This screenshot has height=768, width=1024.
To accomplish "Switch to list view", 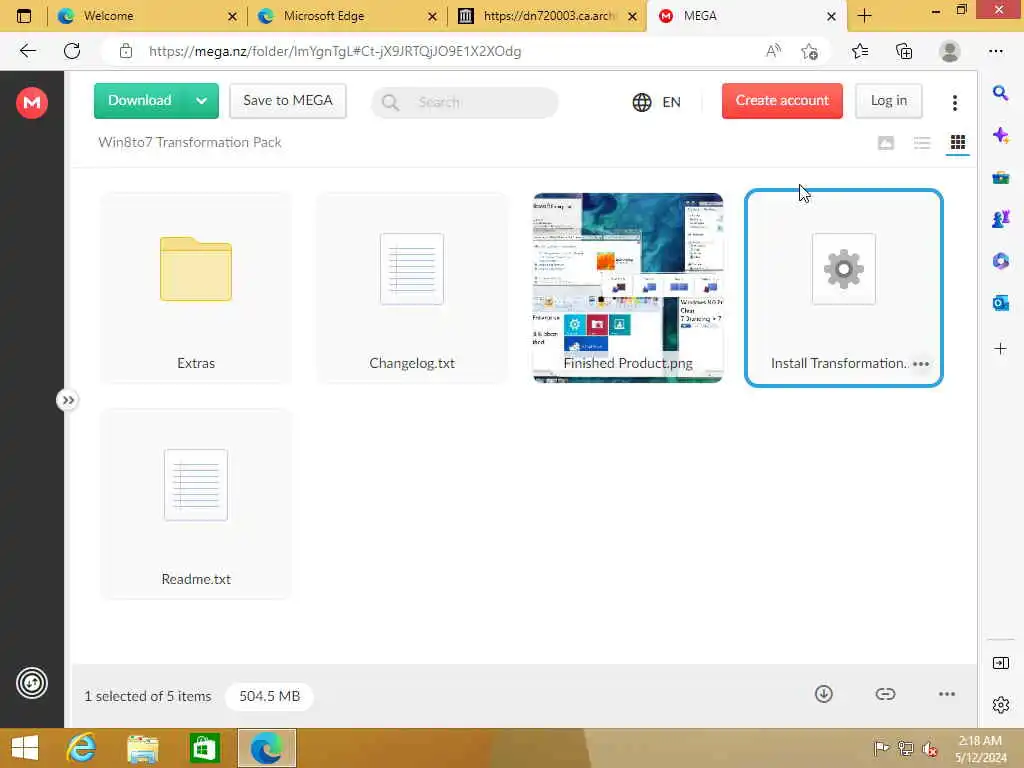I will (921, 142).
